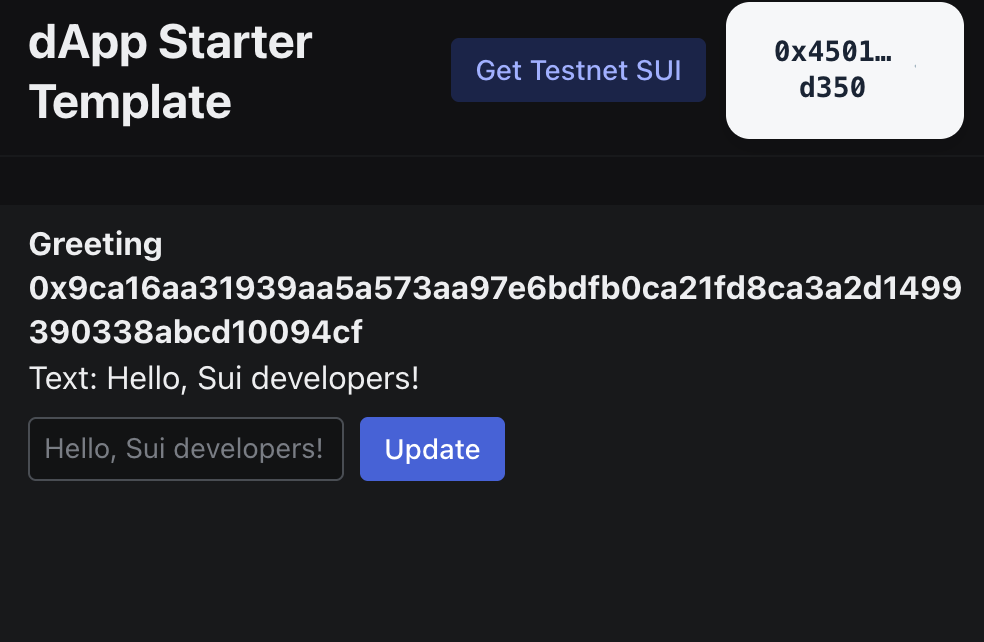984x642 pixels.
Task: Submit the new greeting with Update
Action: point(432,449)
